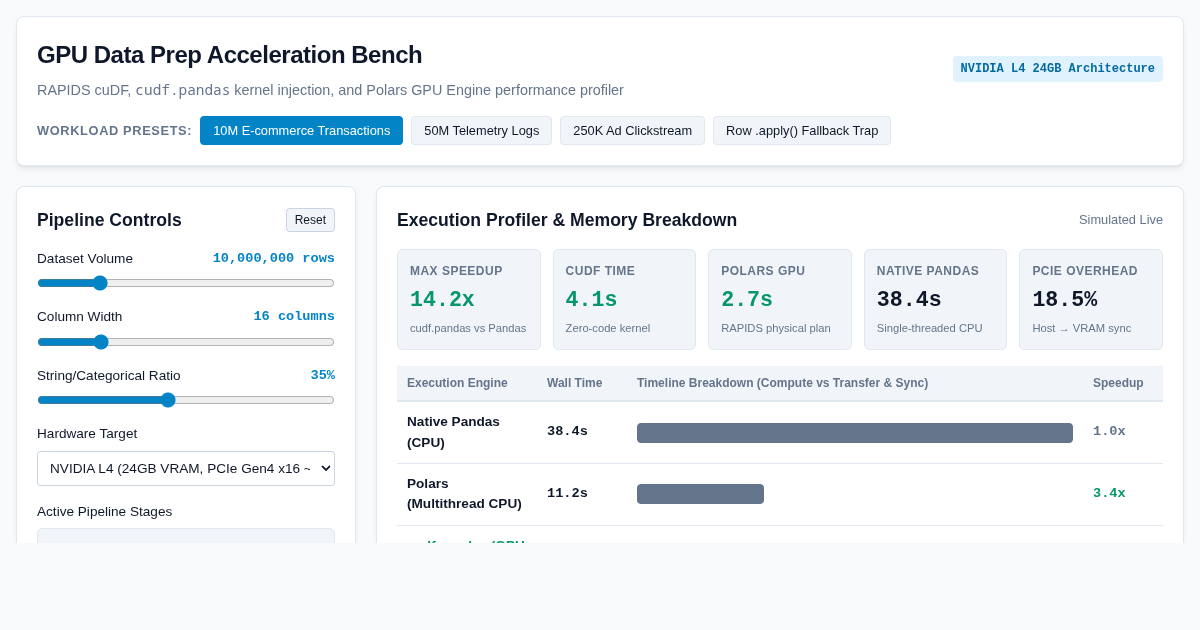Click the 16 columns value

294,316
